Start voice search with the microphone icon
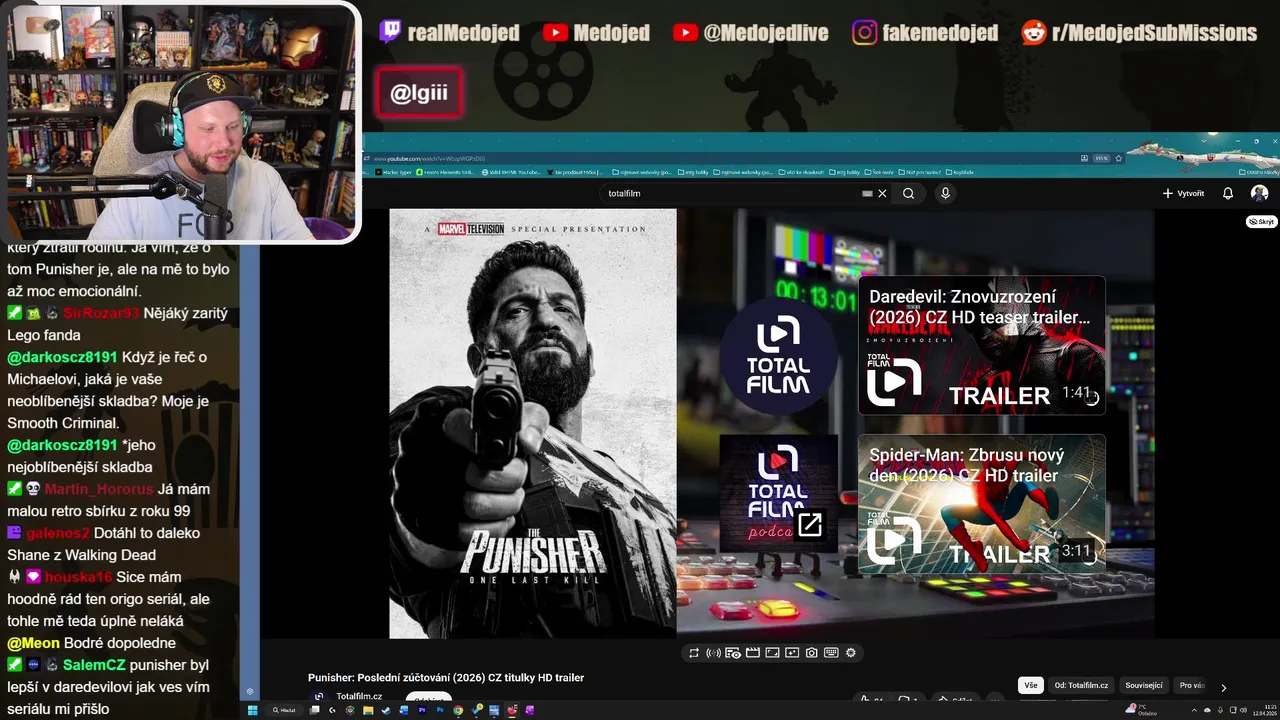Image resolution: width=1280 pixels, height=720 pixels. (x=945, y=193)
